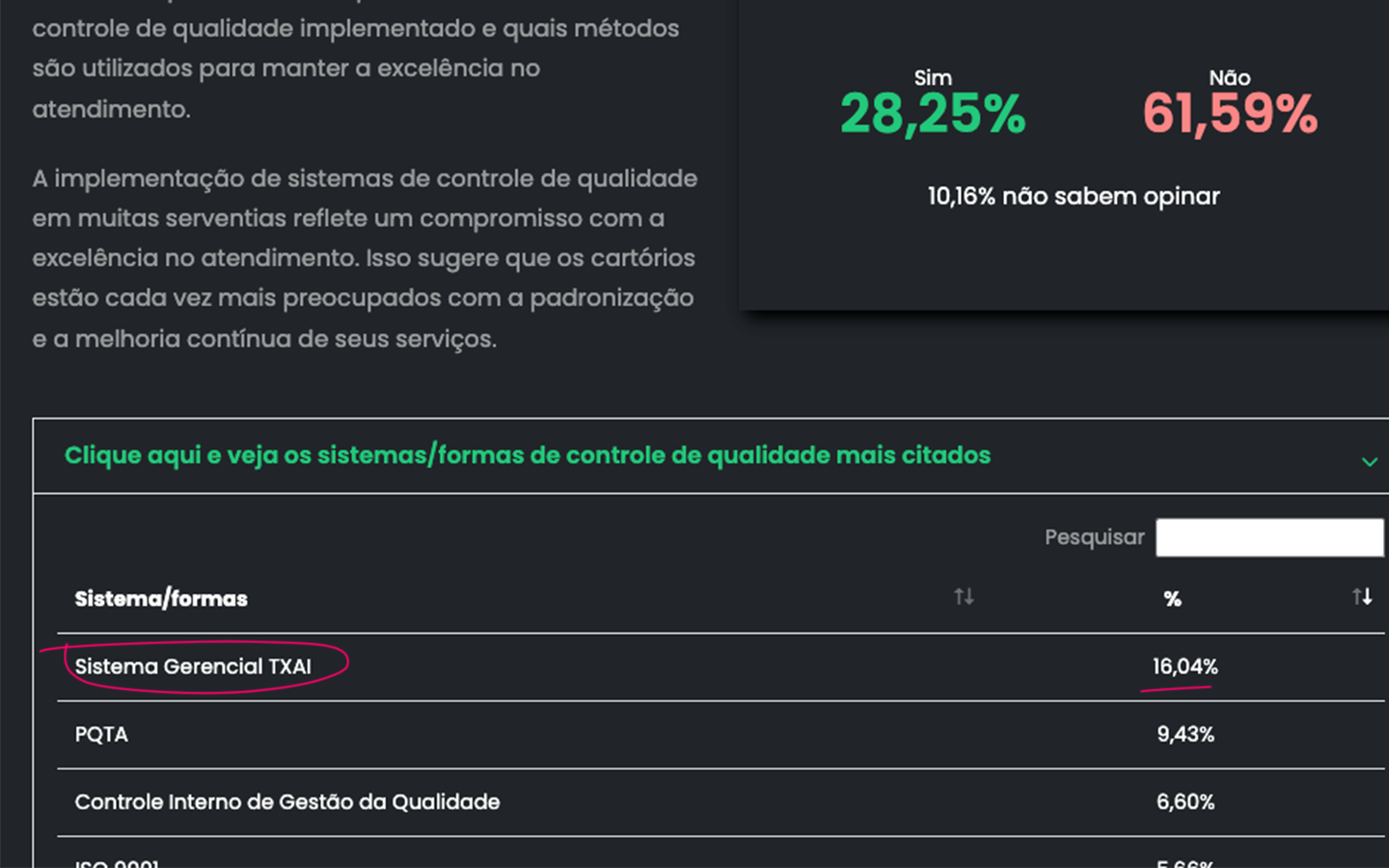Screen dimensions: 1389x868
Task: Click the 16,04% percentage cell
Action: [1185, 666]
